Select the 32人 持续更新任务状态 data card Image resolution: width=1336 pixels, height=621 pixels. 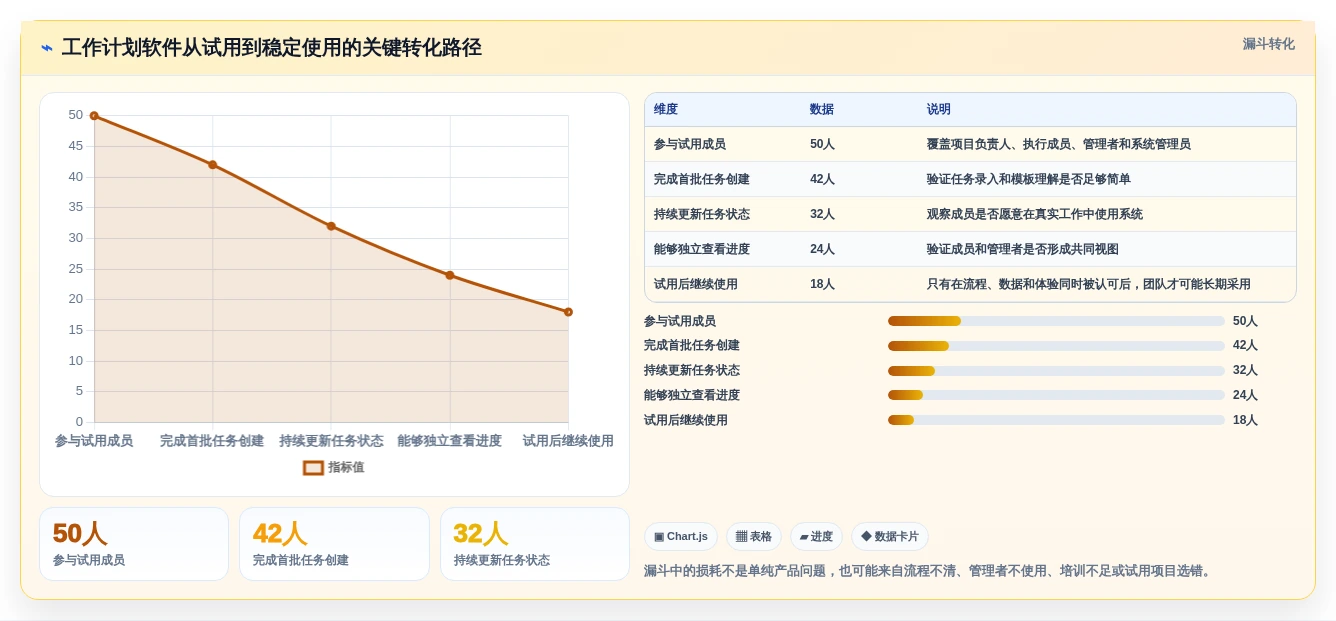click(x=535, y=544)
